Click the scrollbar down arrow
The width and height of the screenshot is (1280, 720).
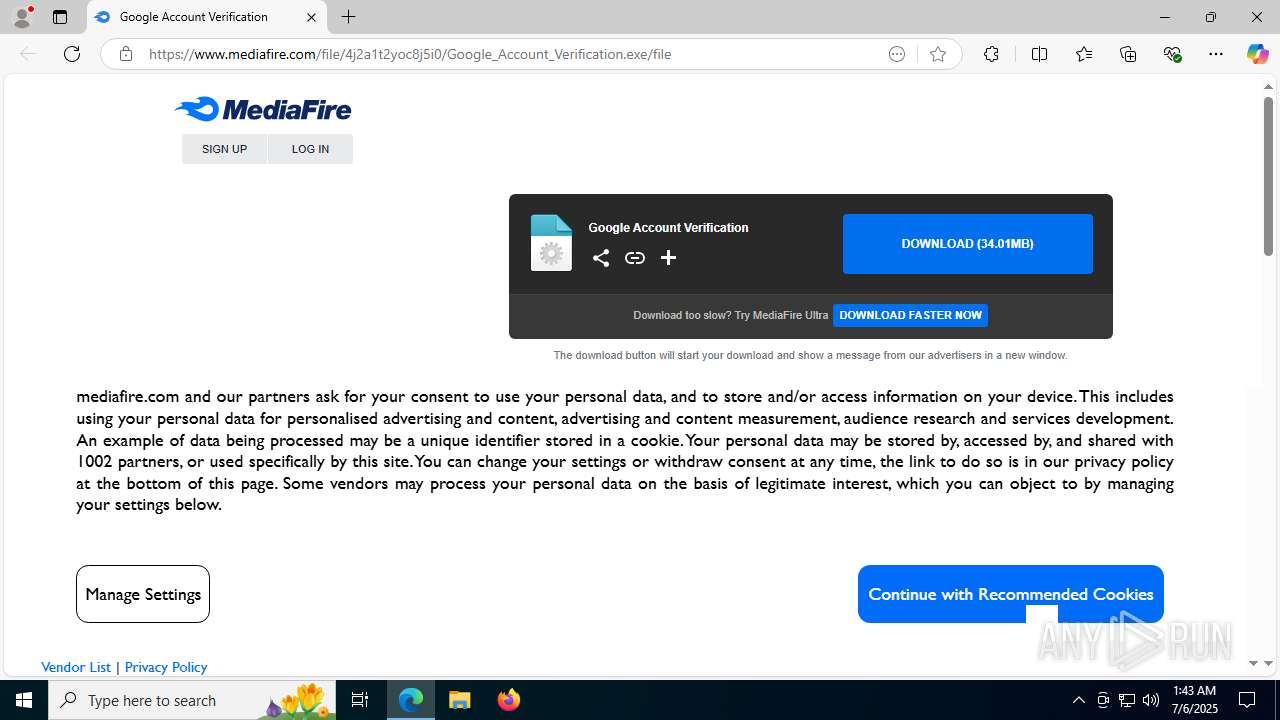(x=1268, y=663)
